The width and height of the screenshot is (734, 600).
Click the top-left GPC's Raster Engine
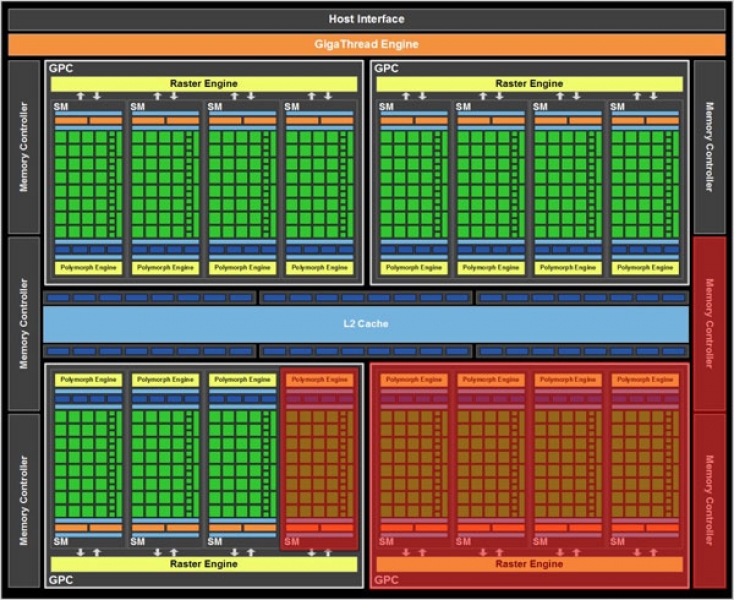click(x=203, y=84)
